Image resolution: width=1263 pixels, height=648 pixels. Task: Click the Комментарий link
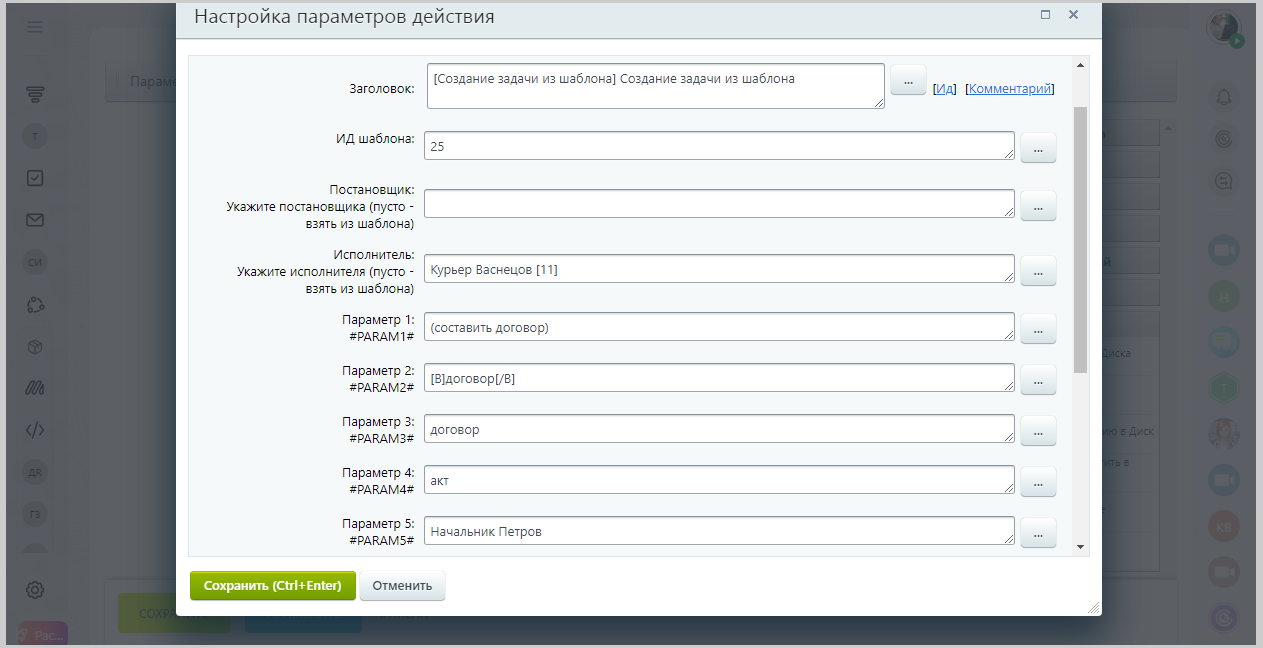tap(1010, 89)
